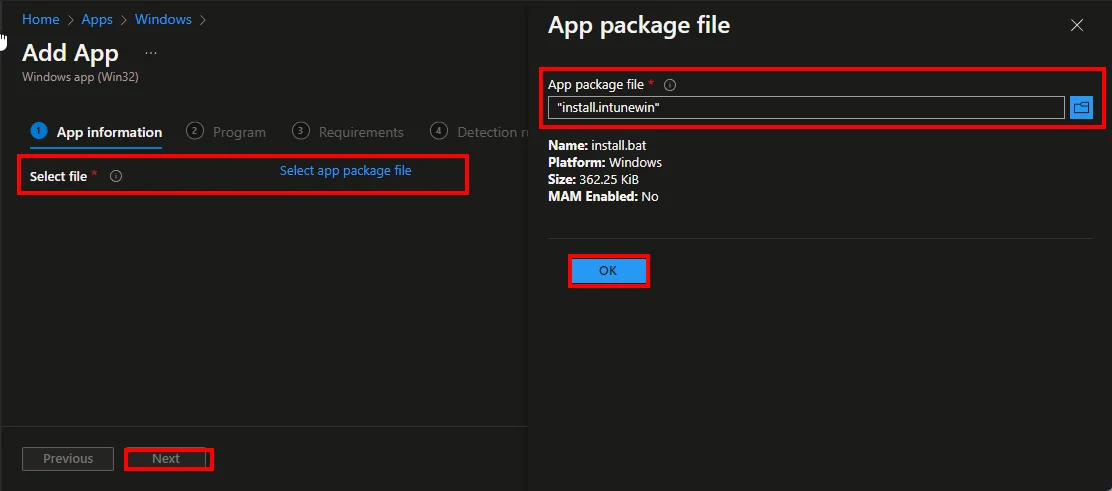Click the Platform: Windows text

(x=605, y=162)
